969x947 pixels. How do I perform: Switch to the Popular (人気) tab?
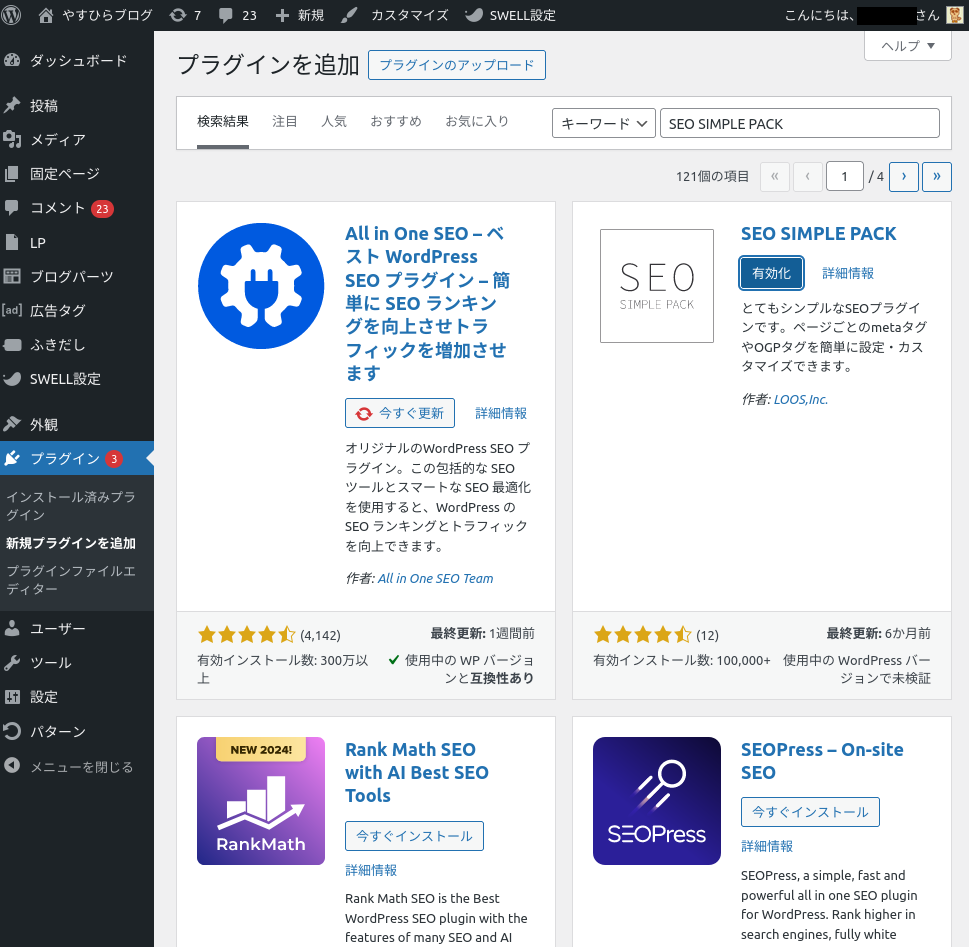point(334,121)
